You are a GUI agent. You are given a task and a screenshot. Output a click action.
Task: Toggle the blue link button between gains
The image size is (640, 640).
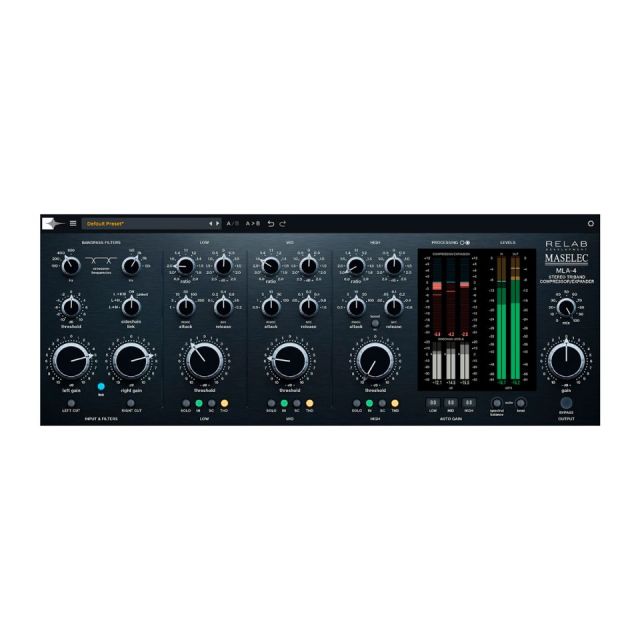pyautogui.click(x=101, y=386)
